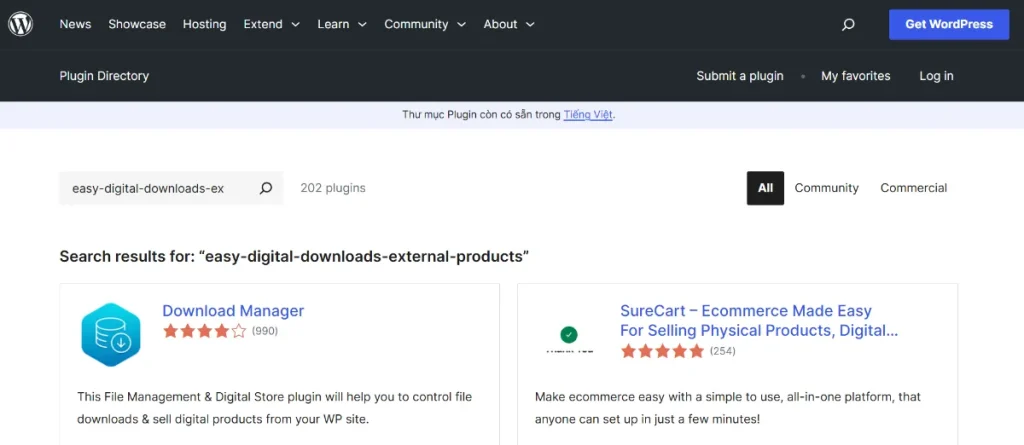Click the WordPress logo icon
The width and height of the screenshot is (1024, 445).
(x=20, y=24)
